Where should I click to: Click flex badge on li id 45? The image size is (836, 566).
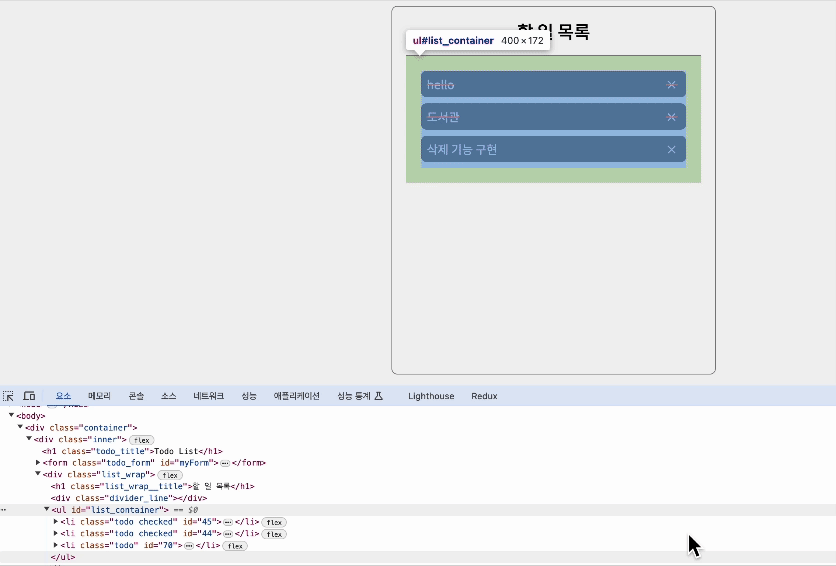pos(274,522)
